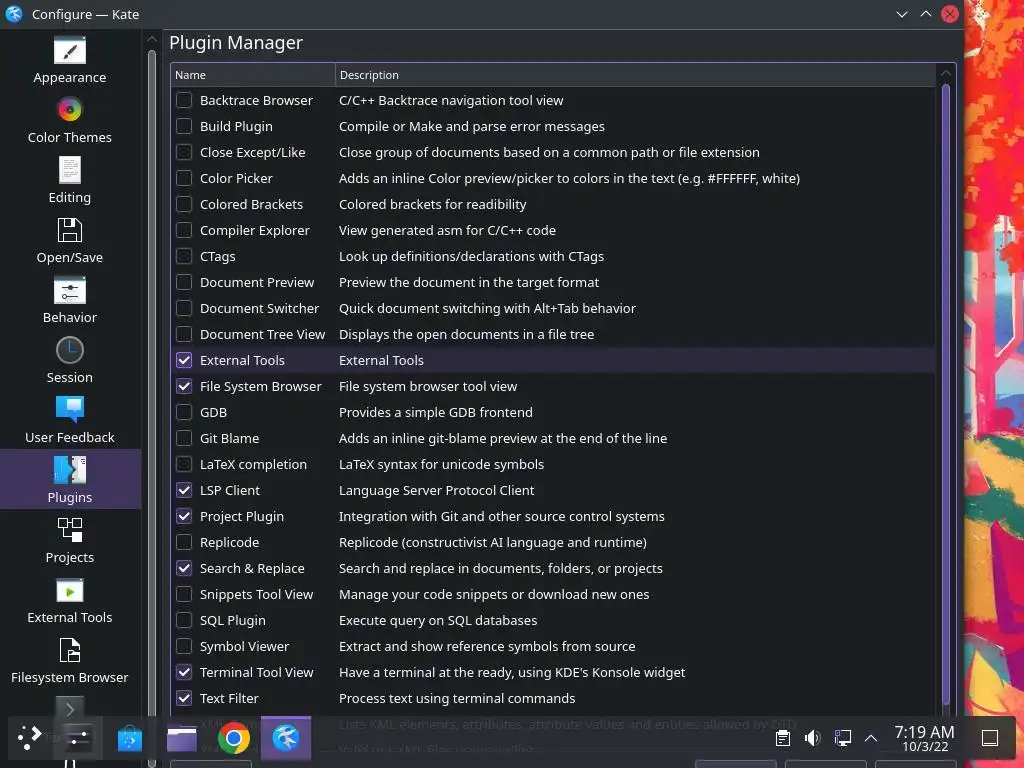Open the External Tools settings page

(x=70, y=601)
